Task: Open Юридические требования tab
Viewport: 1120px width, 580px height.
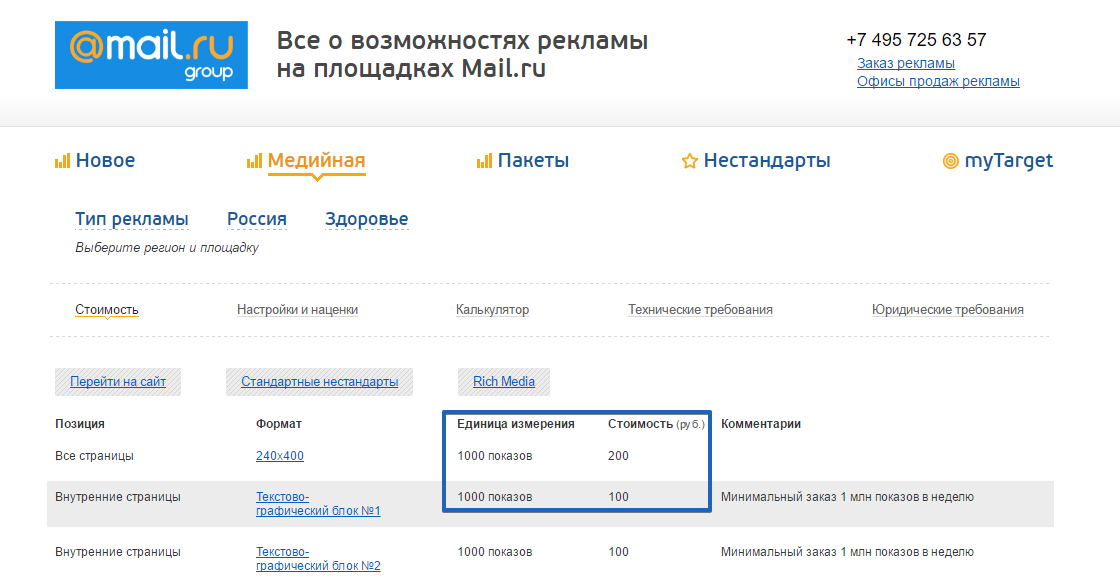Action: [948, 310]
